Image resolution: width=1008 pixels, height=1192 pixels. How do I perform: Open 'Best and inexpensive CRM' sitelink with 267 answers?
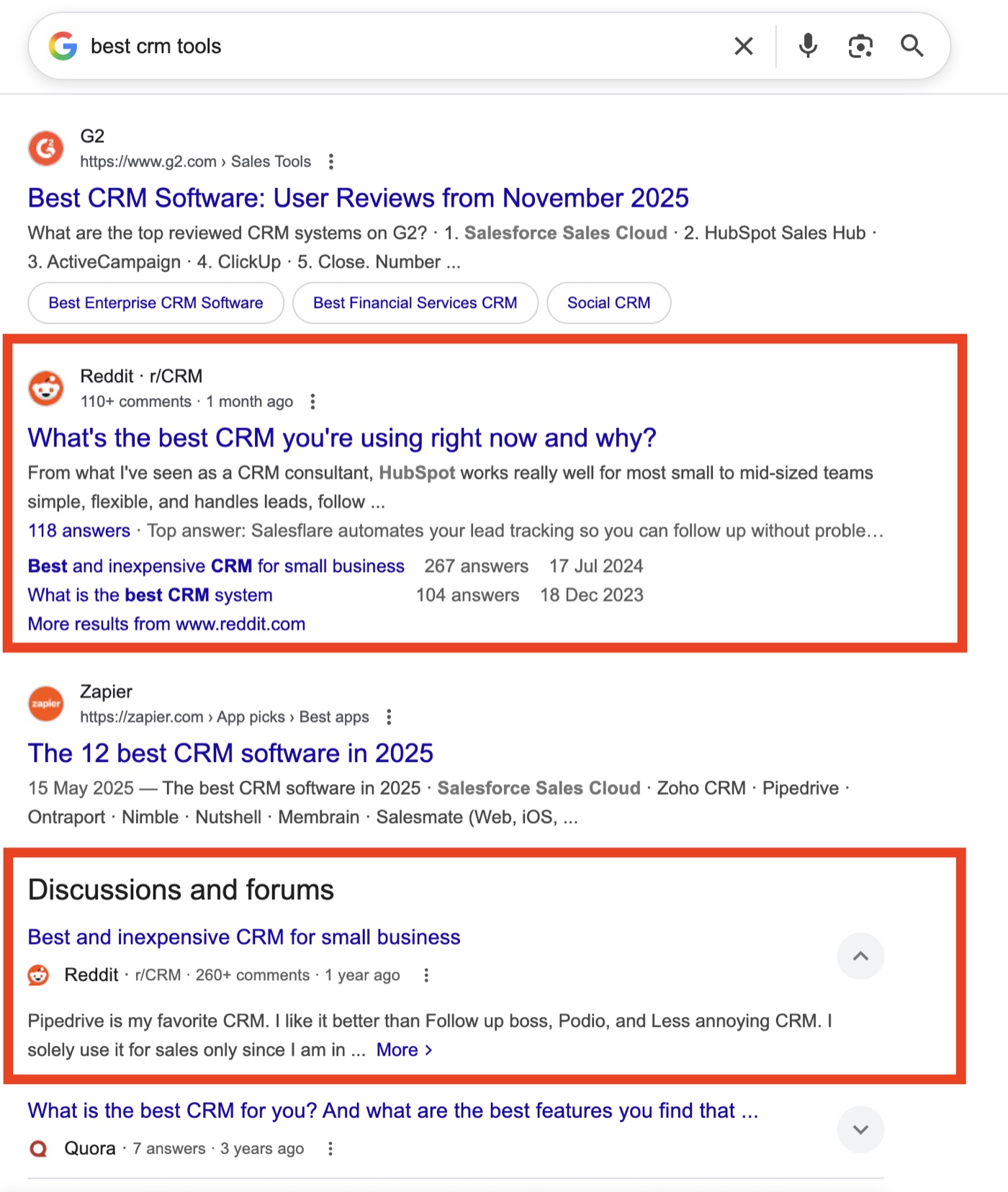(x=216, y=566)
